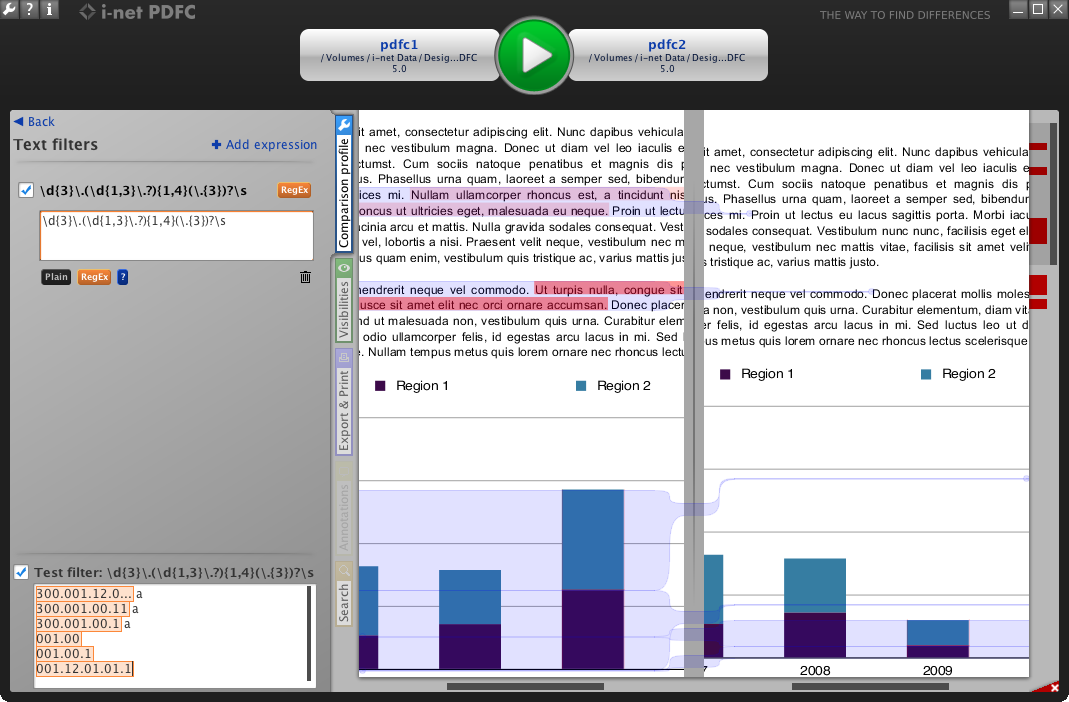Click Region 2 legend swatch in right document
The width and height of the screenshot is (1069, 702).
(x=926, y=374)
